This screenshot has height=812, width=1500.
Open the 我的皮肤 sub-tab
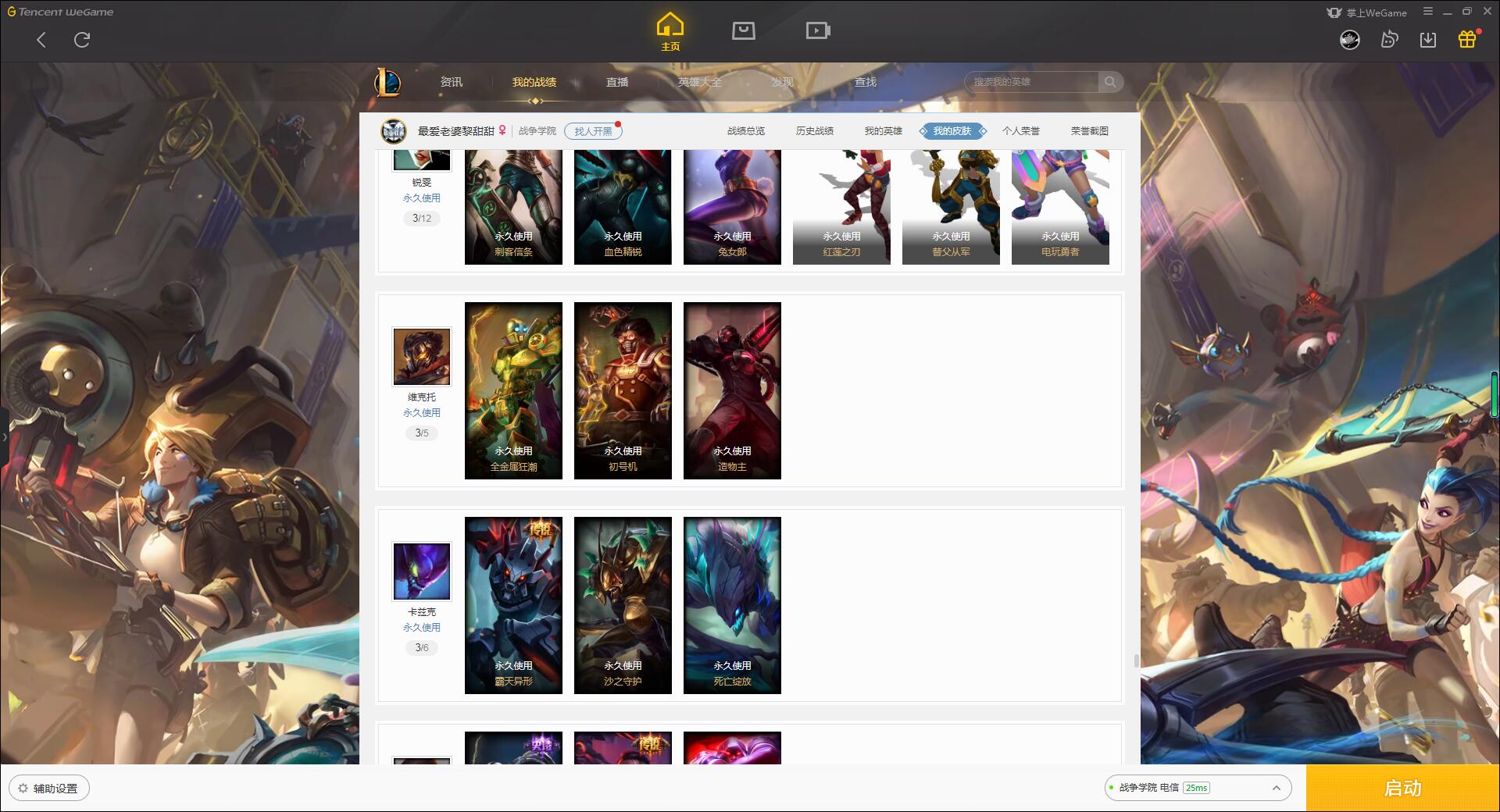[x=952, y=131]
